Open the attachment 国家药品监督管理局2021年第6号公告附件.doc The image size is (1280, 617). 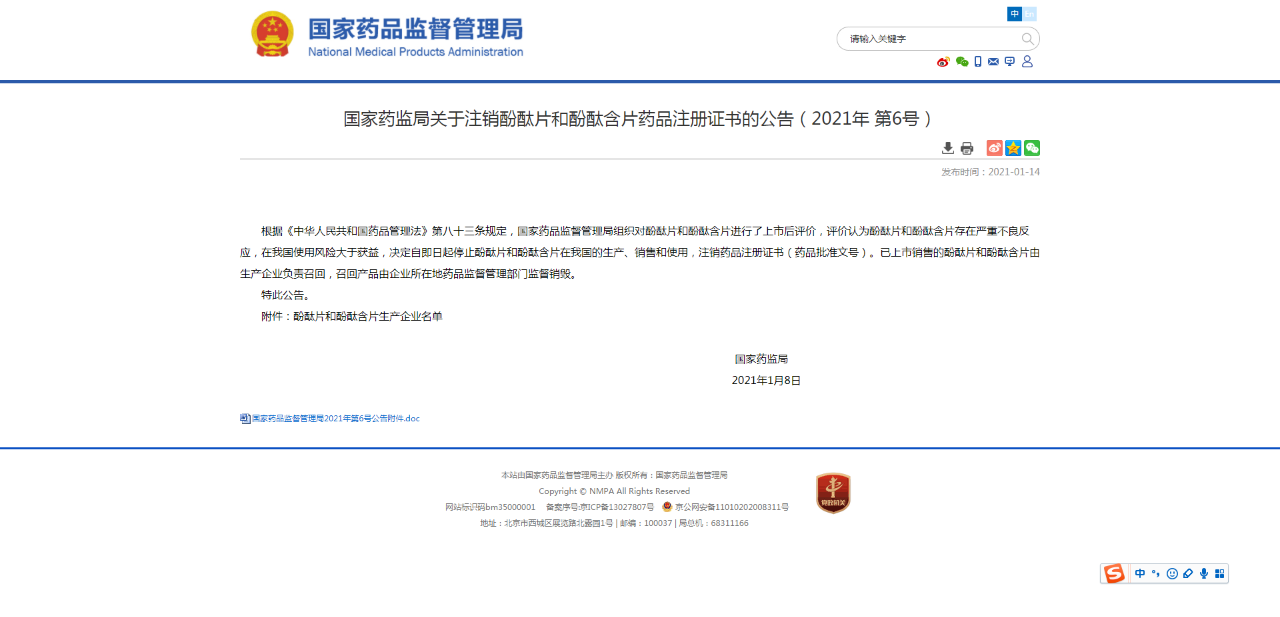coord(335,419)
